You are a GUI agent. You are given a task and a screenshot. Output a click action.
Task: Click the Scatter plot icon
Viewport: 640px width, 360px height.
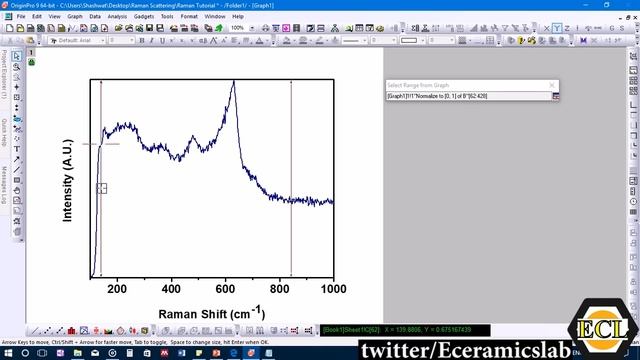pyautogui.click(x=48, y=331)
